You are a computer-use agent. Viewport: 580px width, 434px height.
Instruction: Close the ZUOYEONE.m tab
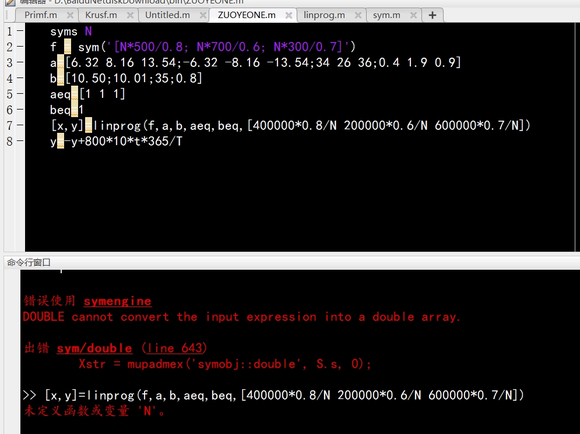click(x=289, y=15)
